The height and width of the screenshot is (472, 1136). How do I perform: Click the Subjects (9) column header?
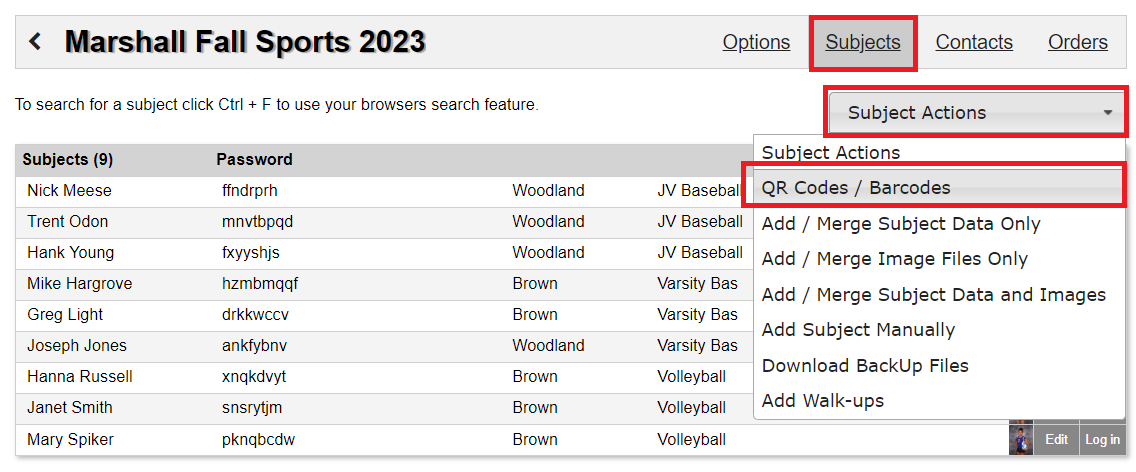pos(67,160)
